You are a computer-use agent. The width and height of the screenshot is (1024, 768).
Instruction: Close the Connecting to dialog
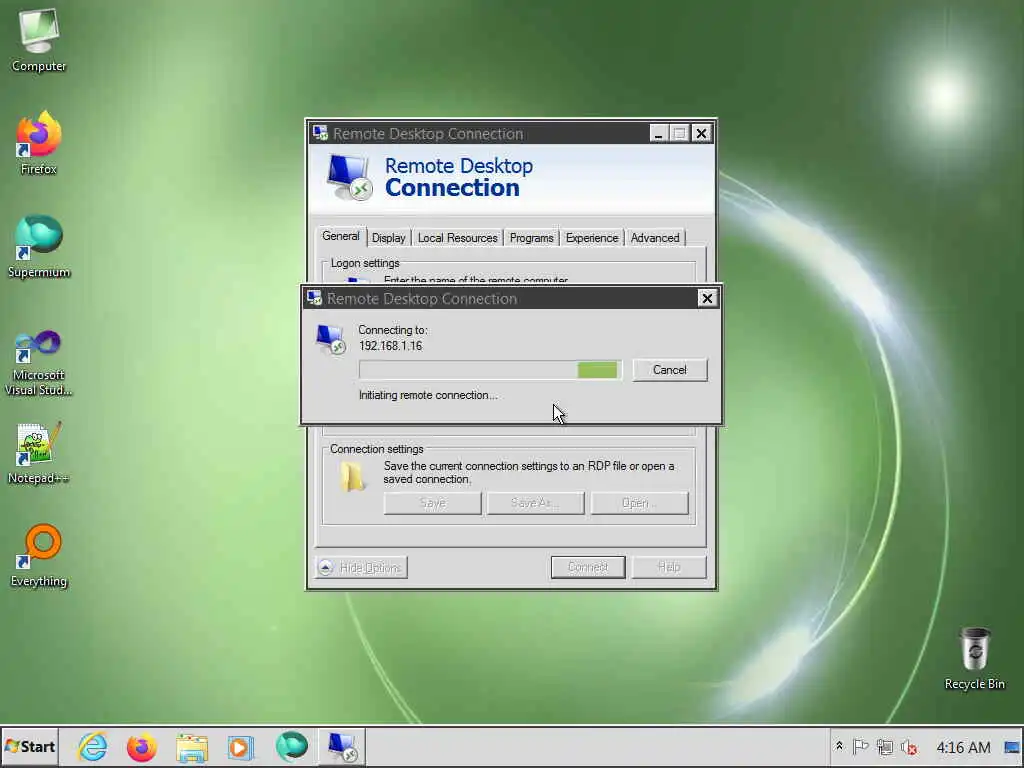[x=707, y=298]
